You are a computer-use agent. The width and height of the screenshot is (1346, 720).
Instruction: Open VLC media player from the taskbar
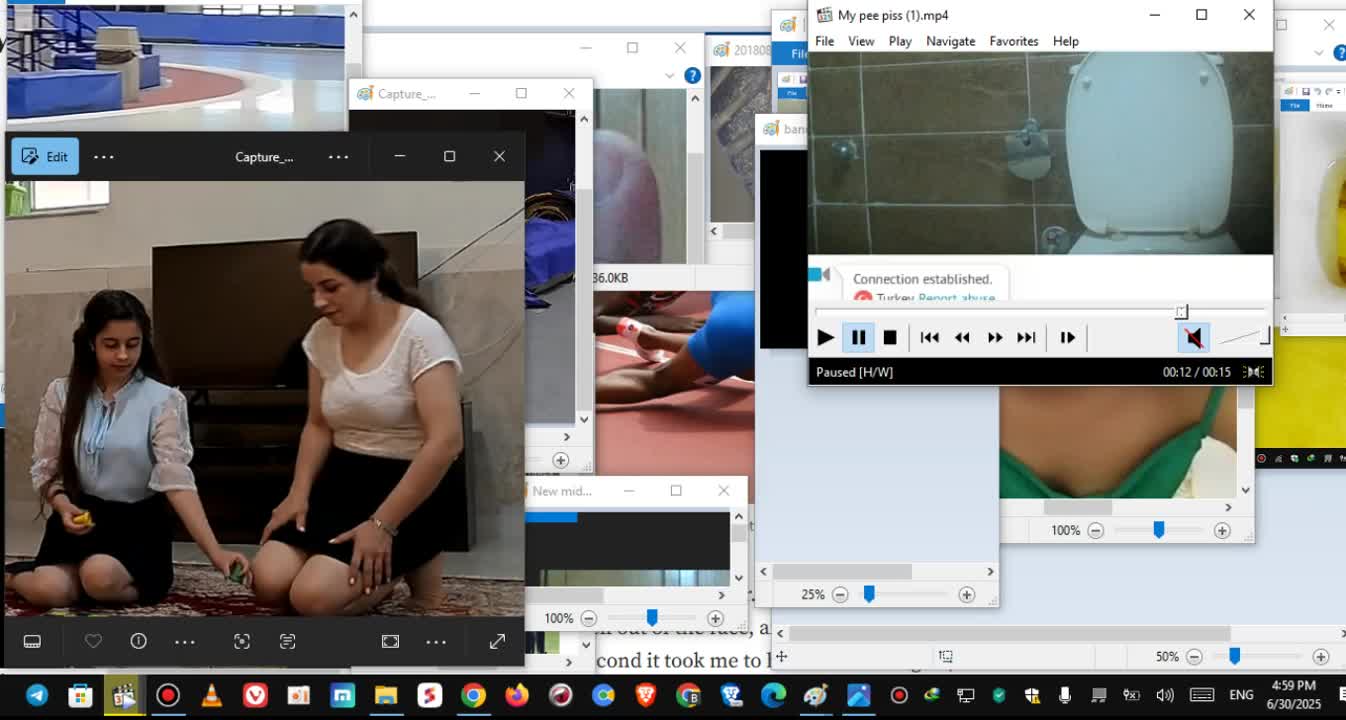click(x=211, y=695)
